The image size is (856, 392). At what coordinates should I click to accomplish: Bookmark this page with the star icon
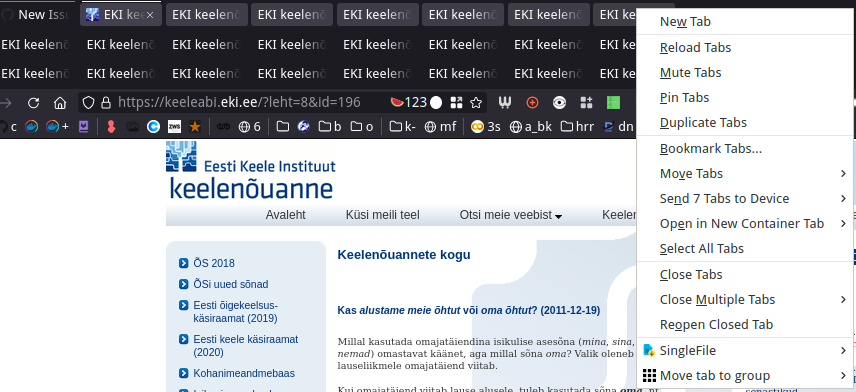pyautogui.click(x=476, y=102)
